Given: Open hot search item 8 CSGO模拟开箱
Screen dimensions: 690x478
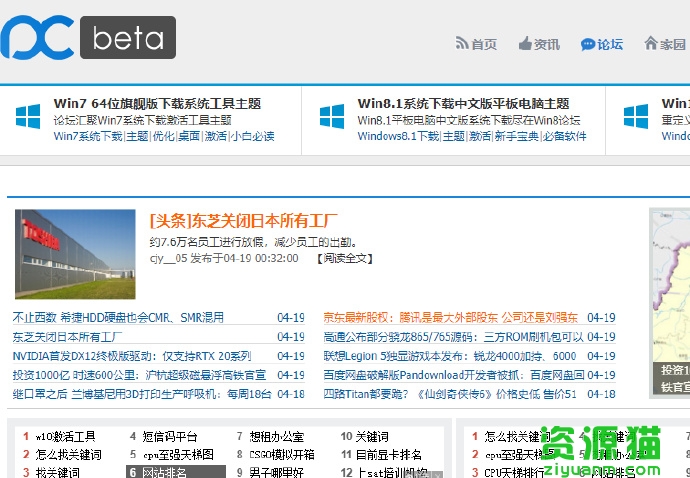Looking at the screenshot, I should tap(282, 454).
